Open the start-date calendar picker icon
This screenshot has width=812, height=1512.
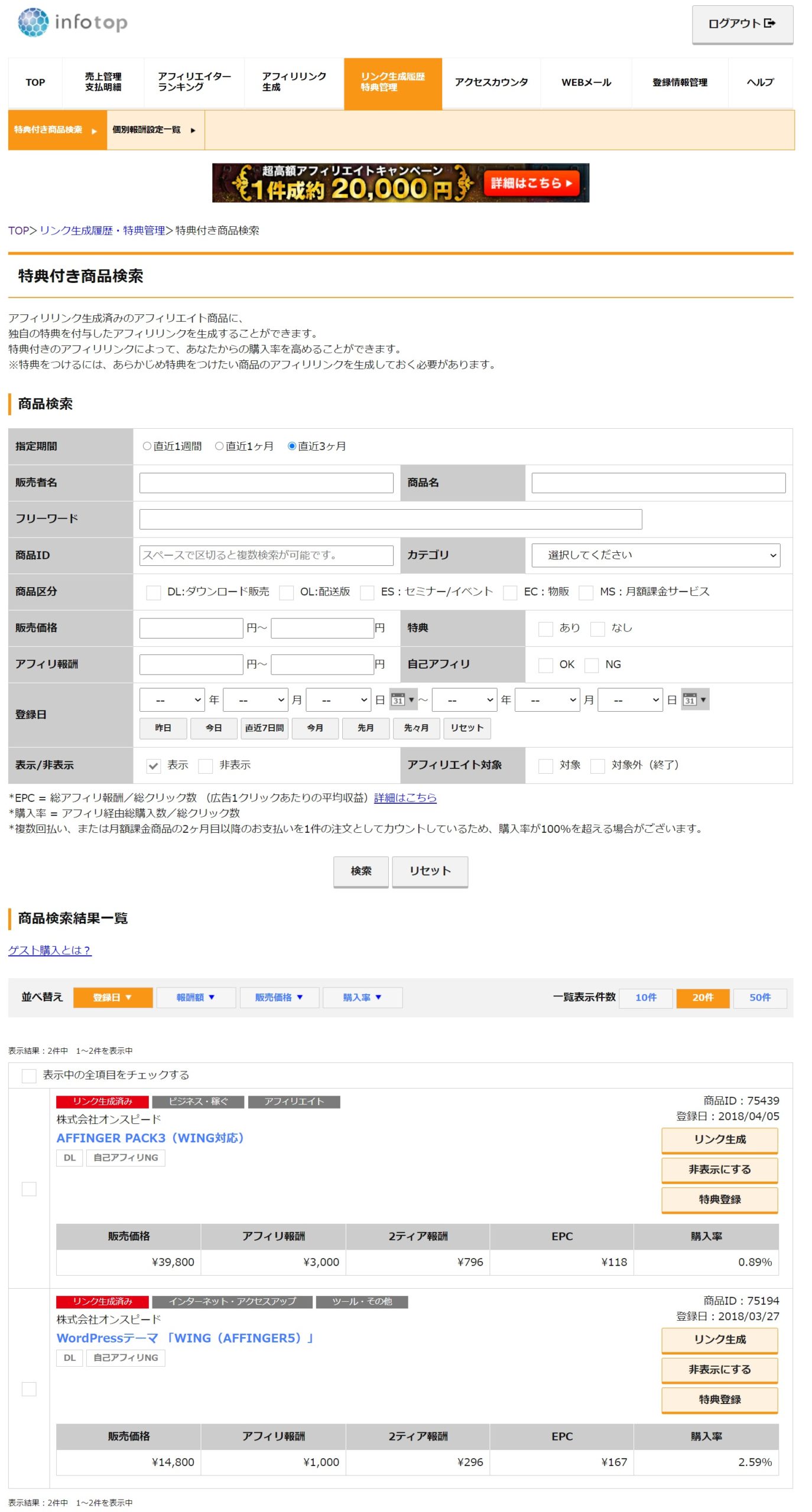(403, 700)
